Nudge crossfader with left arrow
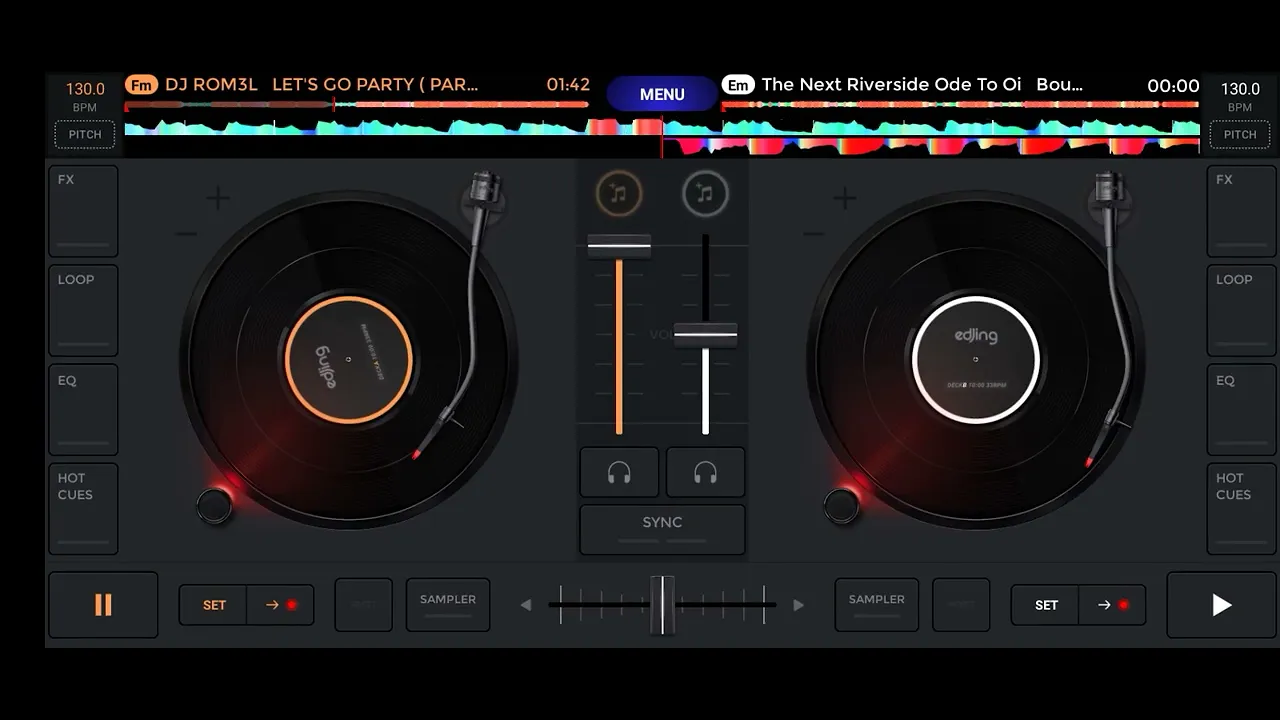1280x720 pixels. pyautogui.click(x=526, y=605)
